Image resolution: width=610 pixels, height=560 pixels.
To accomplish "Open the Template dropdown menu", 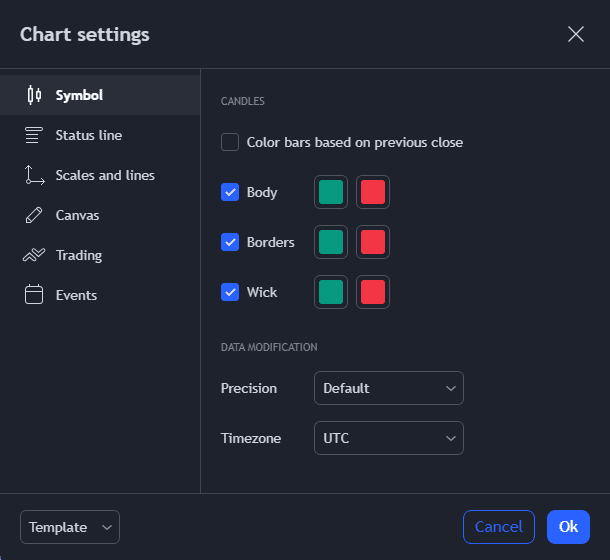I will click(x=70, y=527).
